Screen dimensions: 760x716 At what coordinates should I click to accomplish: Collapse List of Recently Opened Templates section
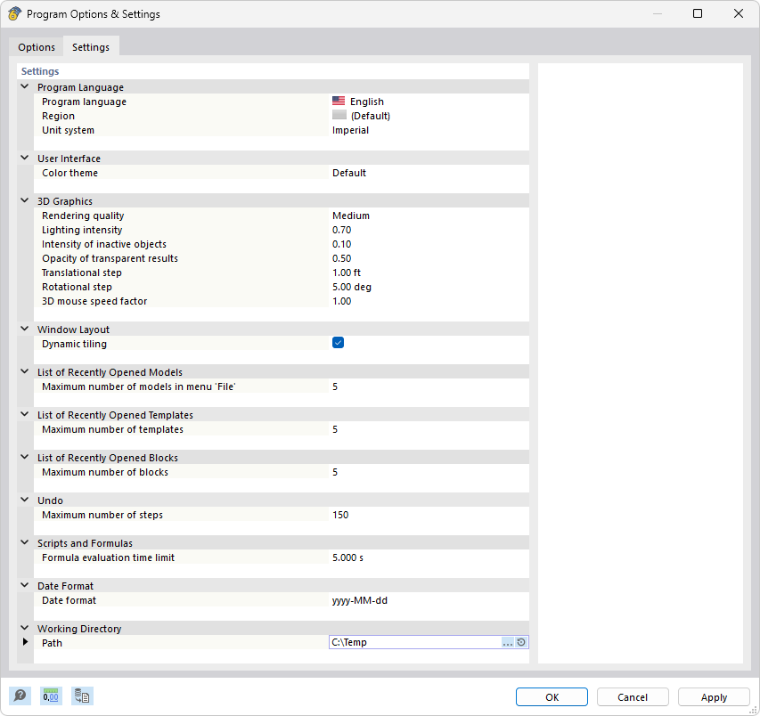[x=25, y=414]
